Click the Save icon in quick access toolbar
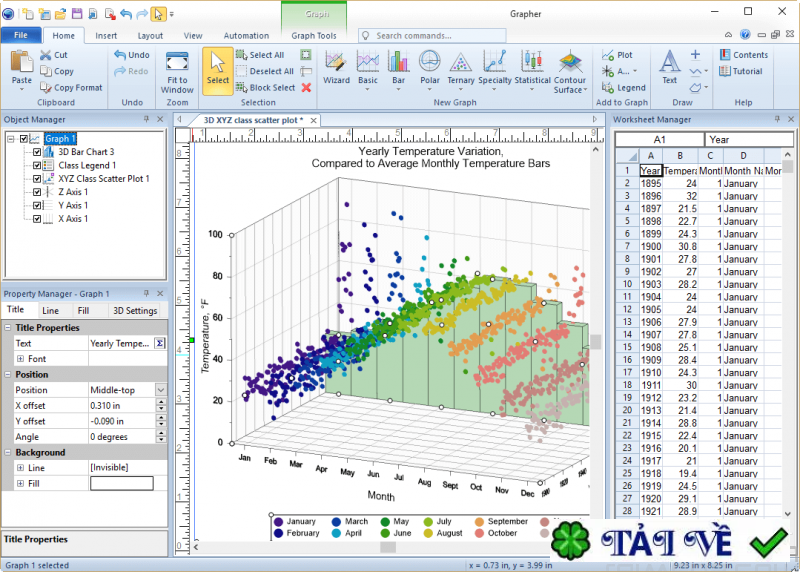800x572 pixels. tap(77, 14)
